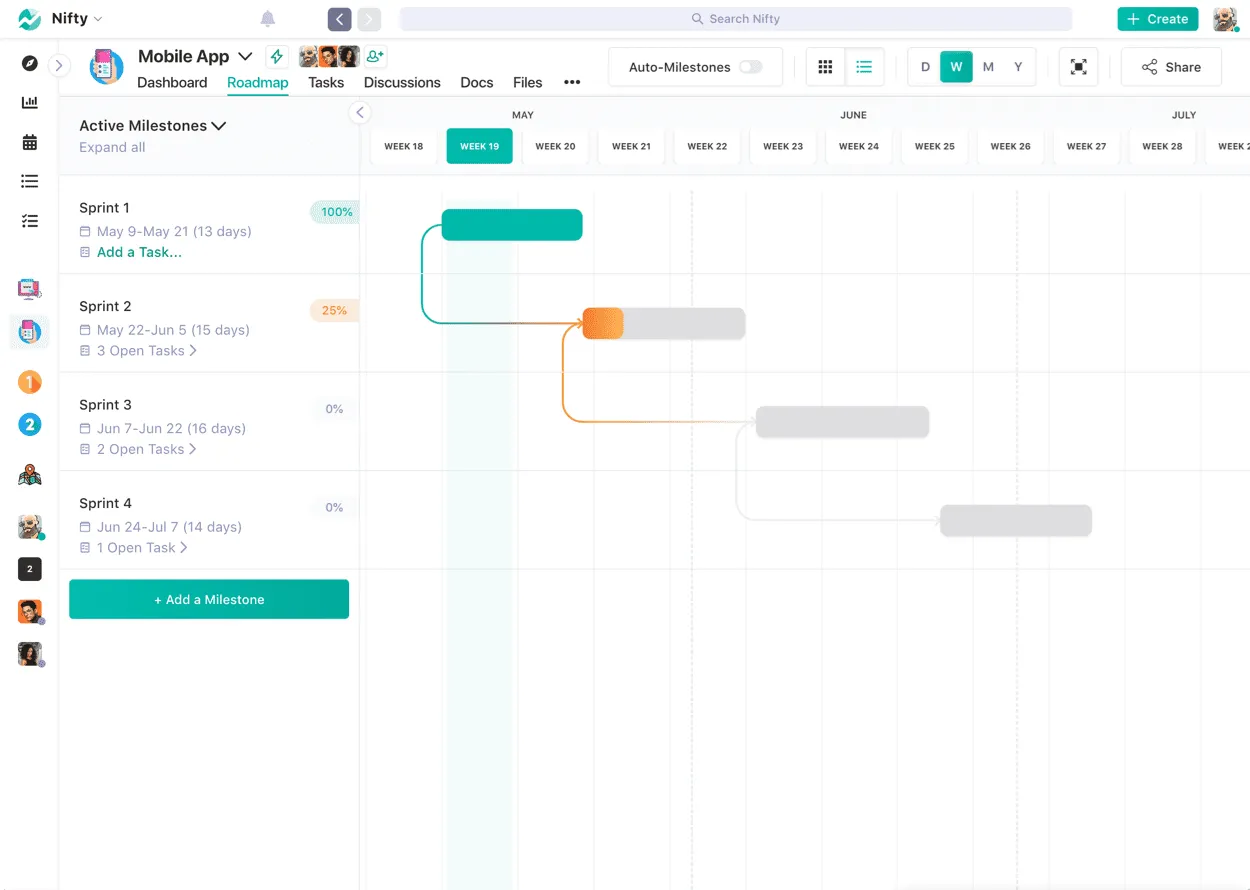Screen dimensions: 1250x890
Task: Click the Expand all link
Action: click(x=112, y=146)
